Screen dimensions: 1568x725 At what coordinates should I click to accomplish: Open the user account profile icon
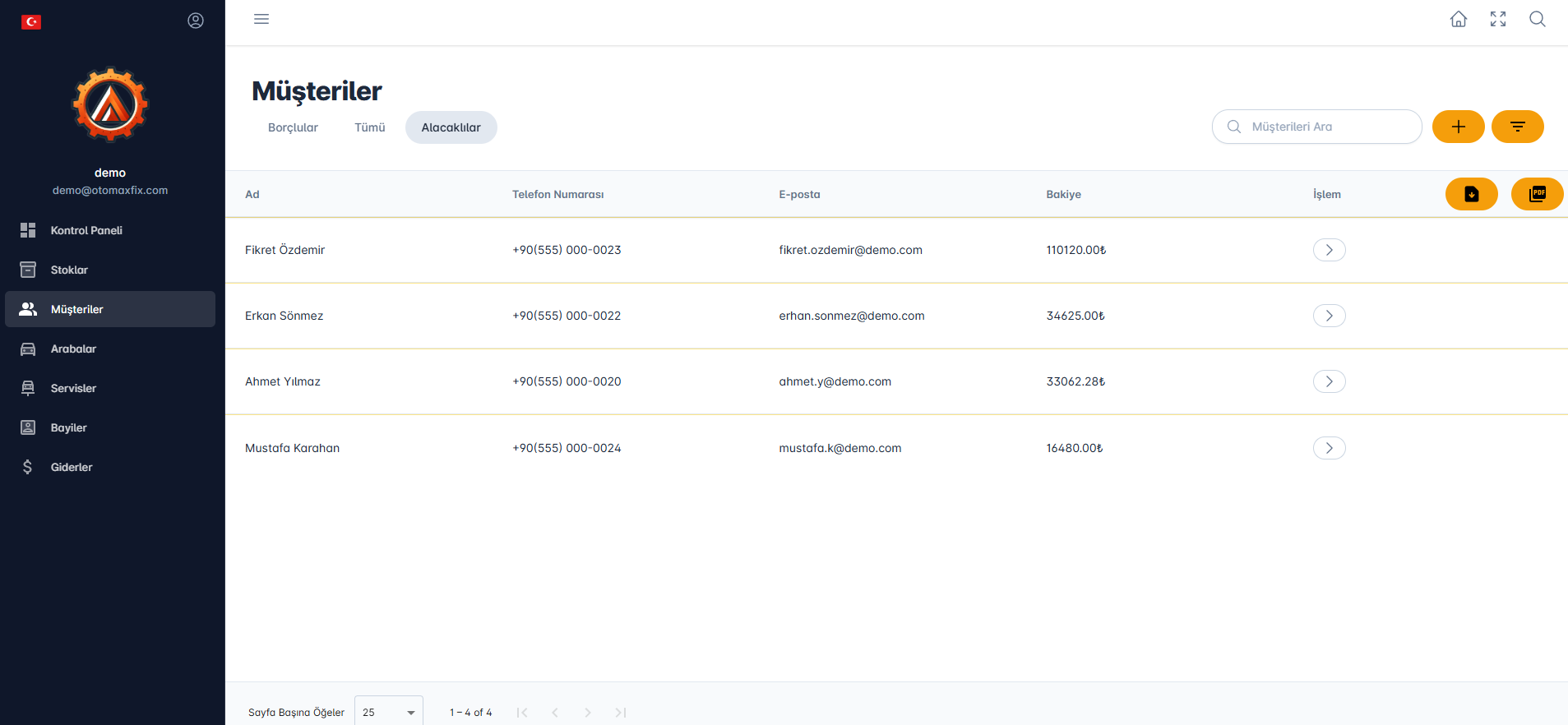196,21
